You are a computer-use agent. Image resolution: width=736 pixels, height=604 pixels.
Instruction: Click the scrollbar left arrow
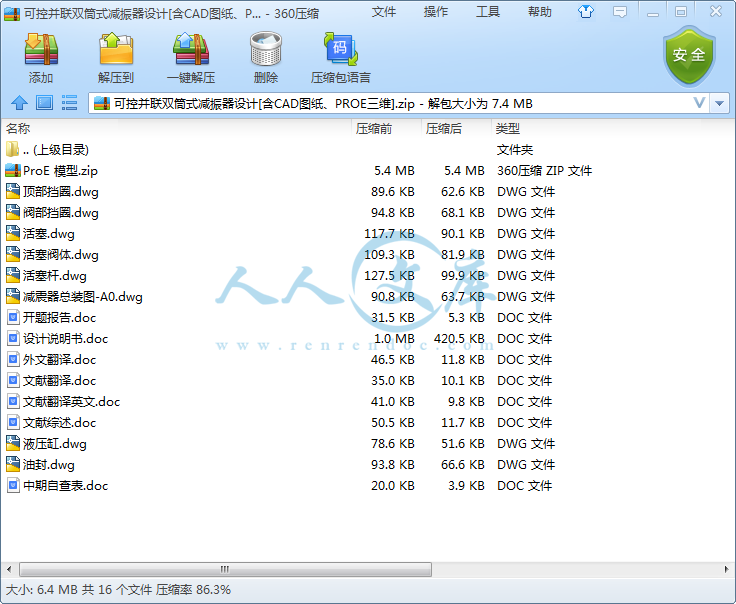tap(9, 569)
